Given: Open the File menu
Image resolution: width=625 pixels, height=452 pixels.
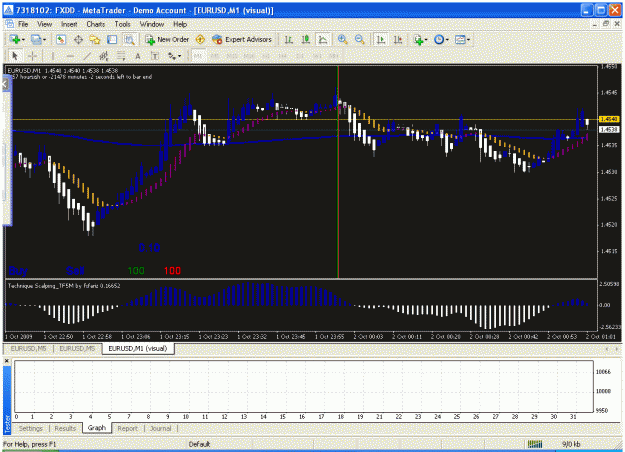Looking at the screenshot, I should pos(23,24).
